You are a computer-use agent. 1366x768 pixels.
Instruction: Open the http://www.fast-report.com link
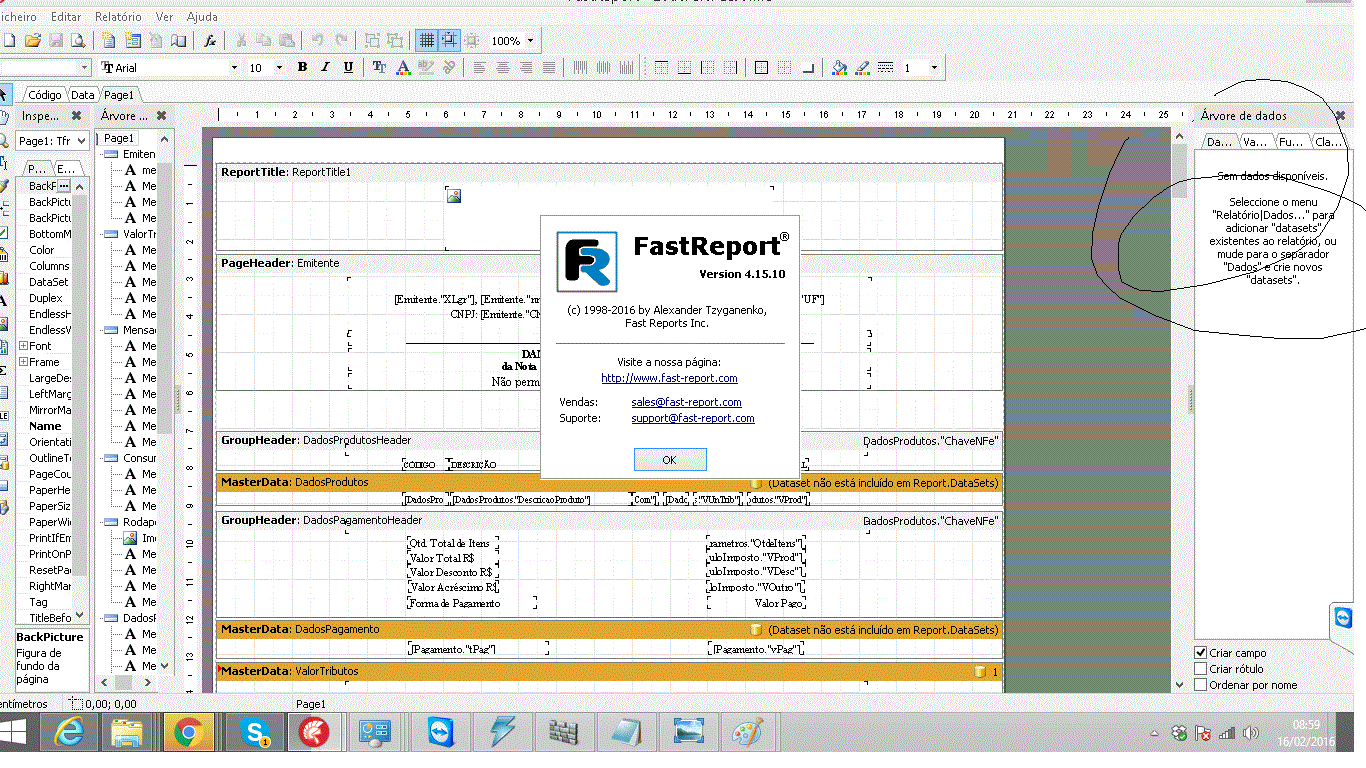(x=669, y=378)
